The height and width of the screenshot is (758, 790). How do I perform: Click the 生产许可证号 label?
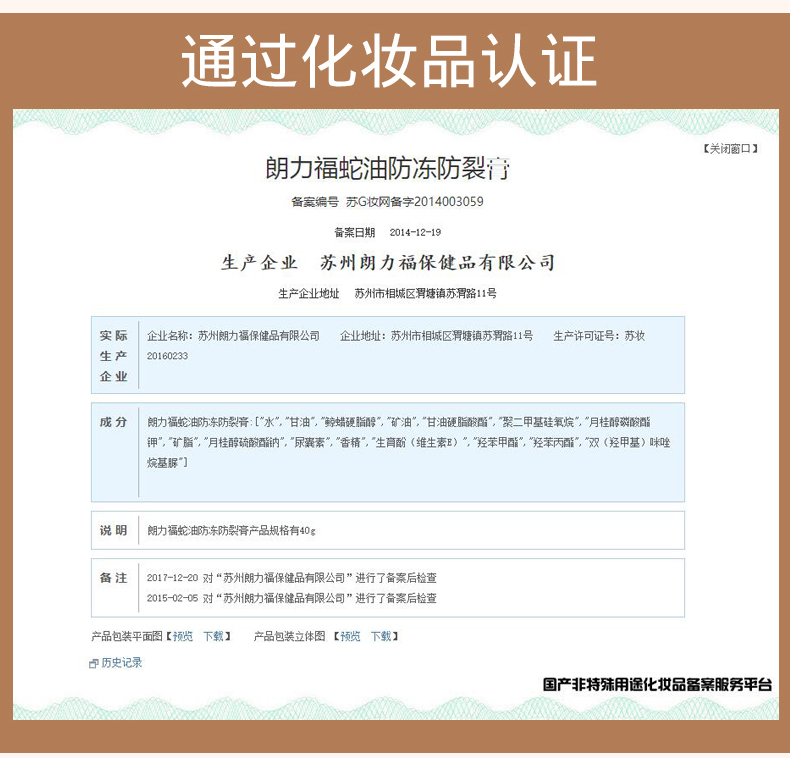click(586, 336)
